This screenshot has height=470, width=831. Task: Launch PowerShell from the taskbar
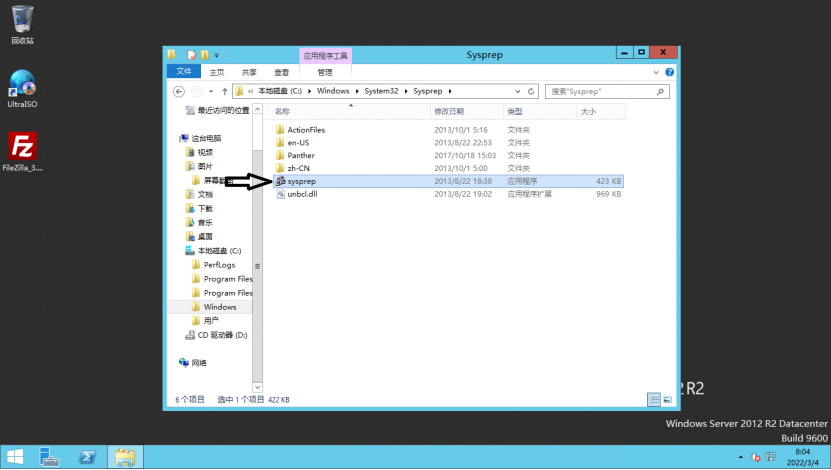87,457
